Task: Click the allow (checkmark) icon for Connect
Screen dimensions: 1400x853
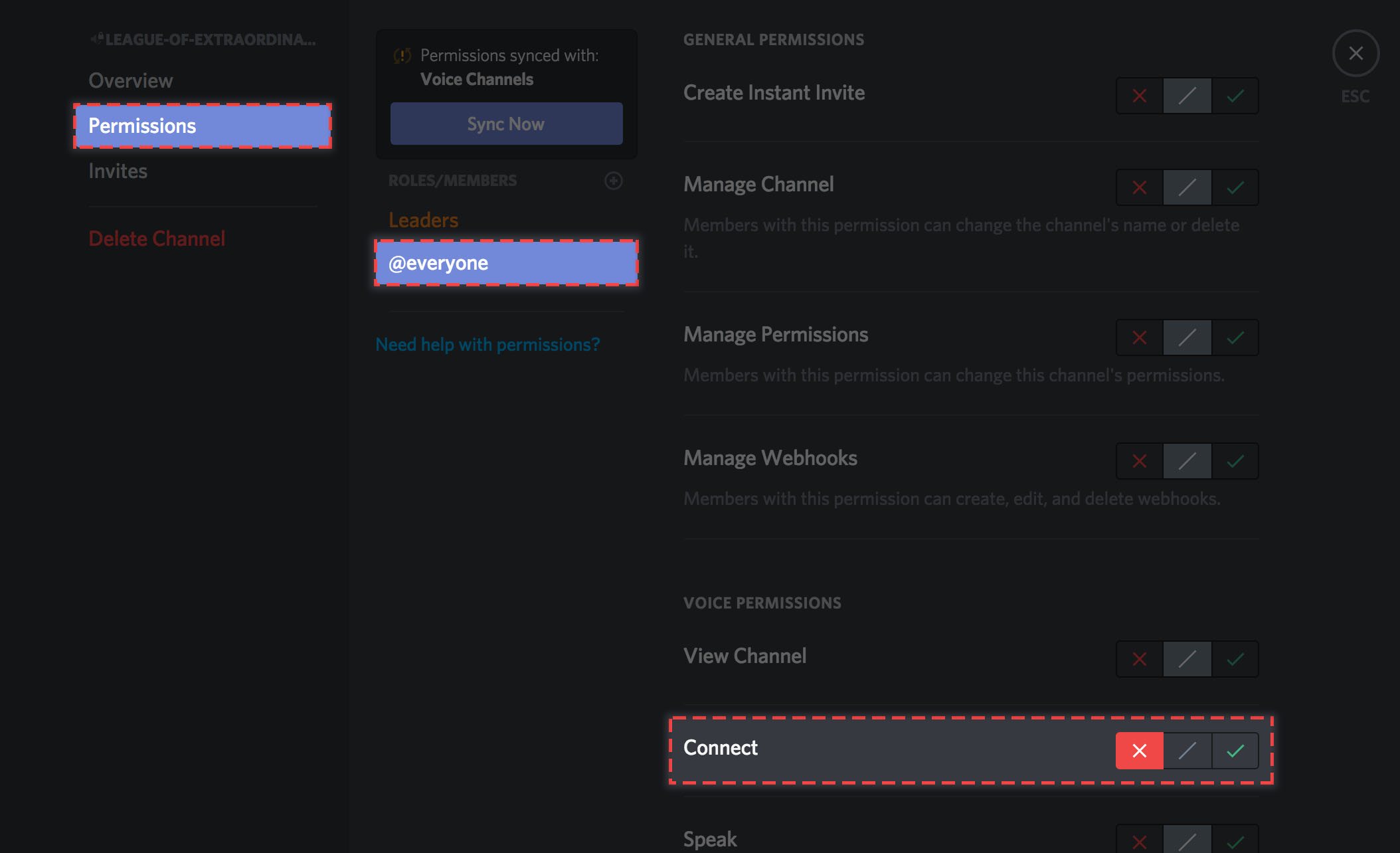Action: [1233, 751]
